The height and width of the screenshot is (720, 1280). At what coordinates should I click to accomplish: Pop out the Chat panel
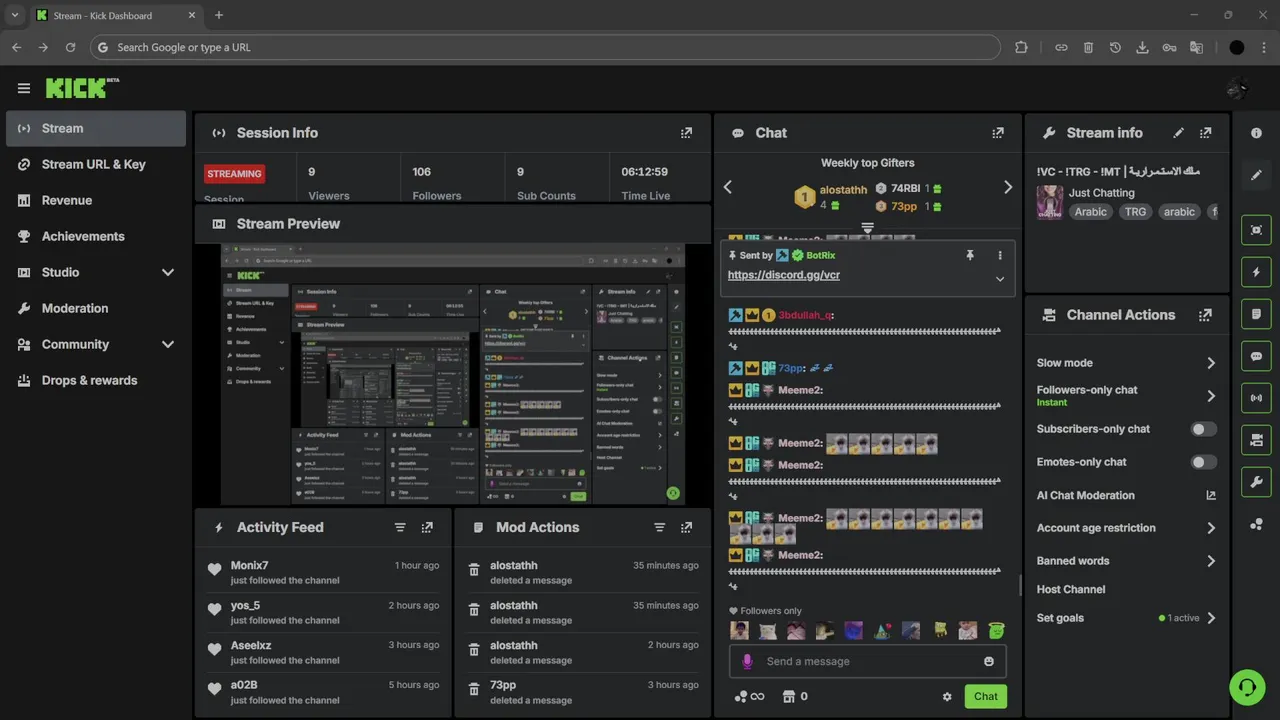pyautogui.click(x=997, y=132)
